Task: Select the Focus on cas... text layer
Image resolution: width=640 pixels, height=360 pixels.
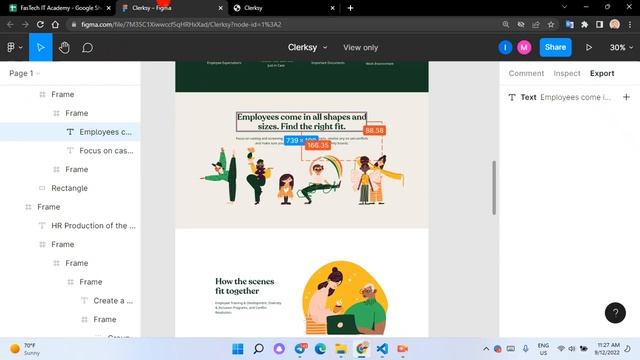Action: pos(70,151)
